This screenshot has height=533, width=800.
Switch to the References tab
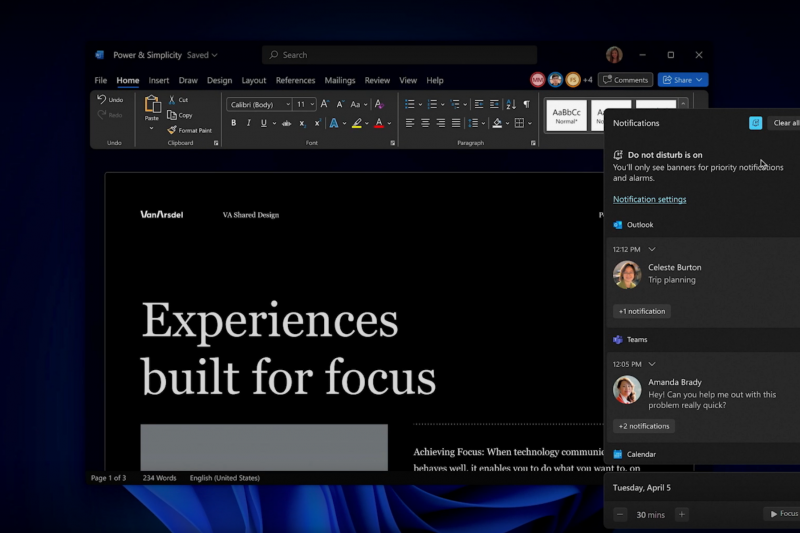click(295, 81)
